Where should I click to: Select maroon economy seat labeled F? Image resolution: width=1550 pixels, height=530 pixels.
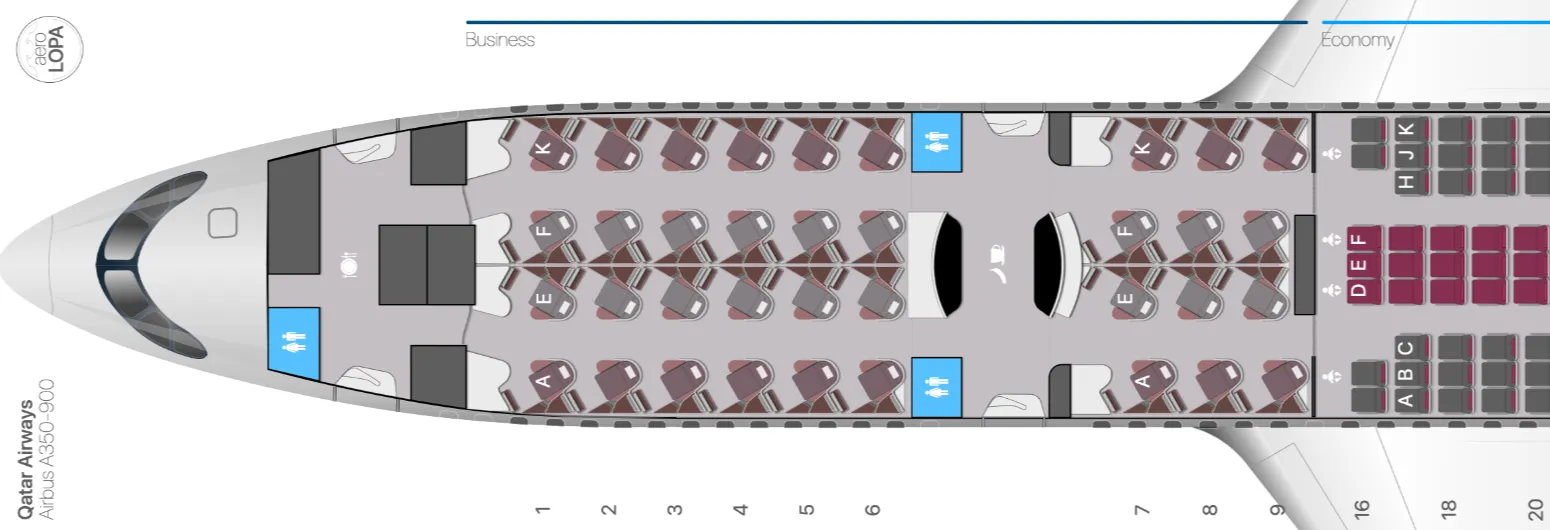click(x=1364, y=239)
